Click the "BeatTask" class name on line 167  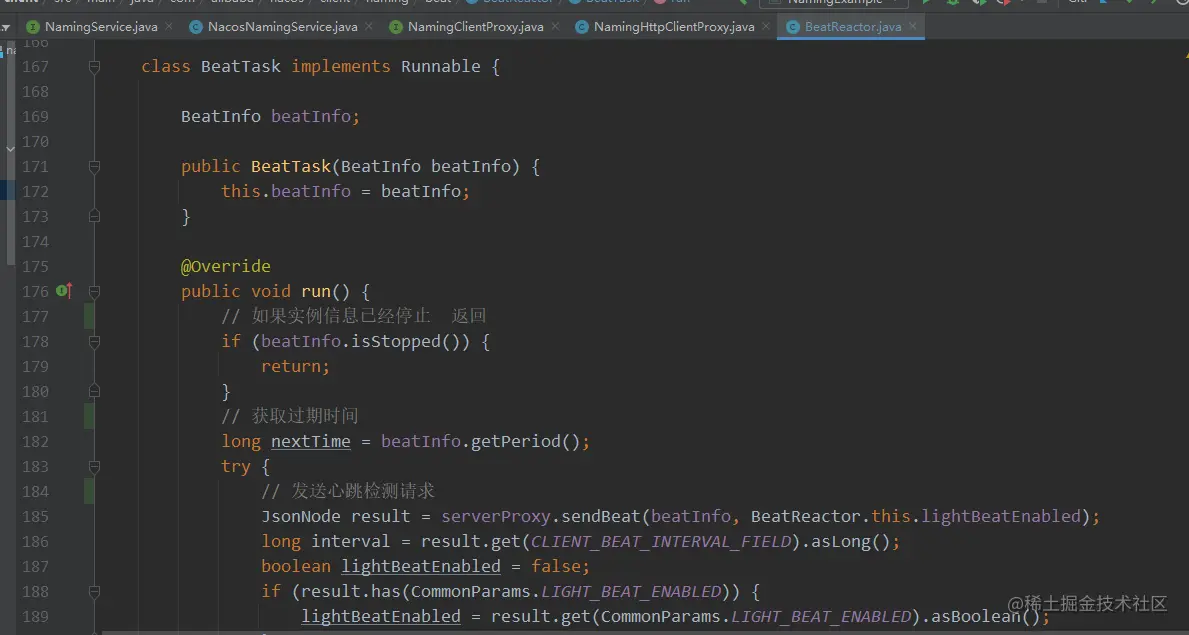click(x=241, y=67)
